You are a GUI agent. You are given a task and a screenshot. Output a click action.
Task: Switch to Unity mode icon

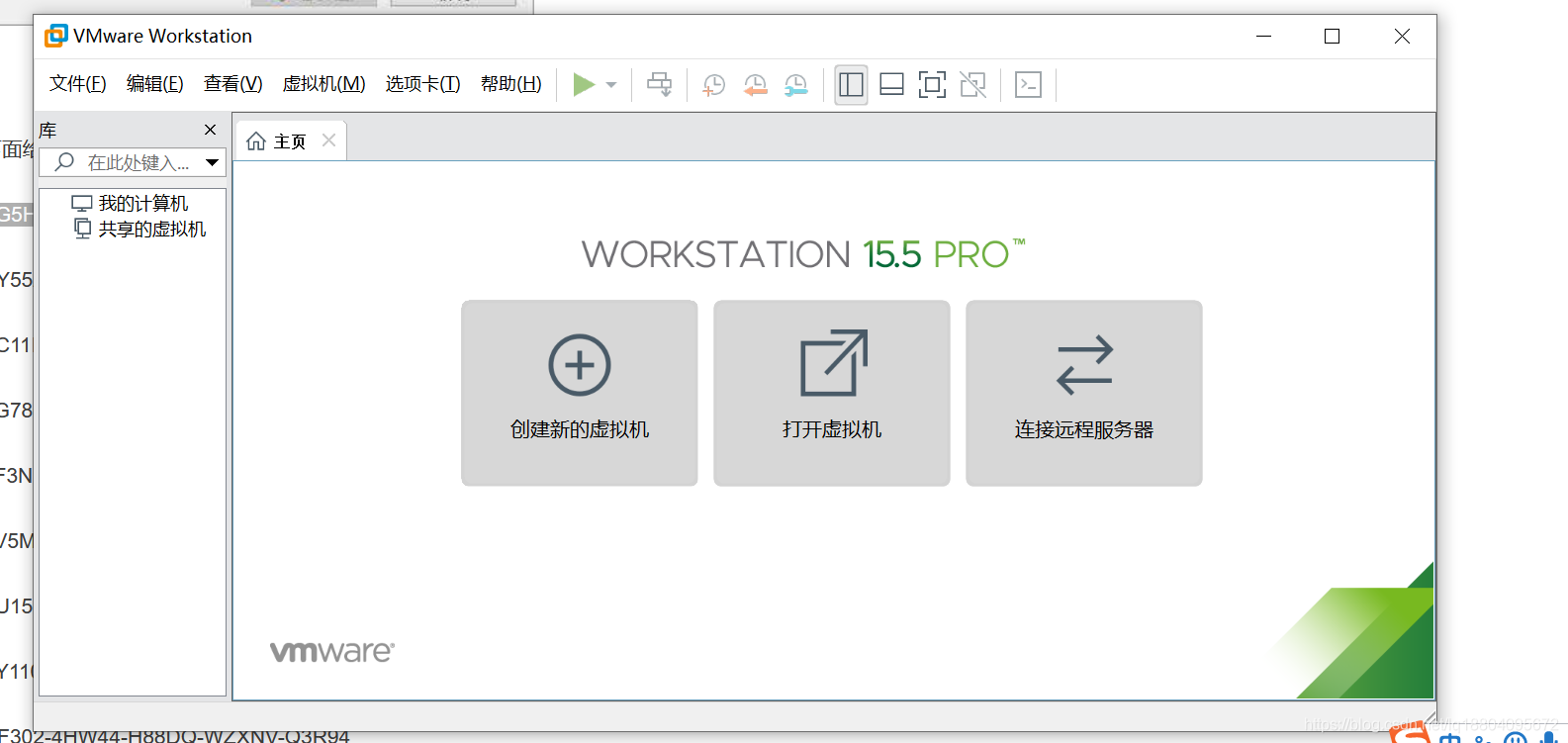(x=973, y=85)
